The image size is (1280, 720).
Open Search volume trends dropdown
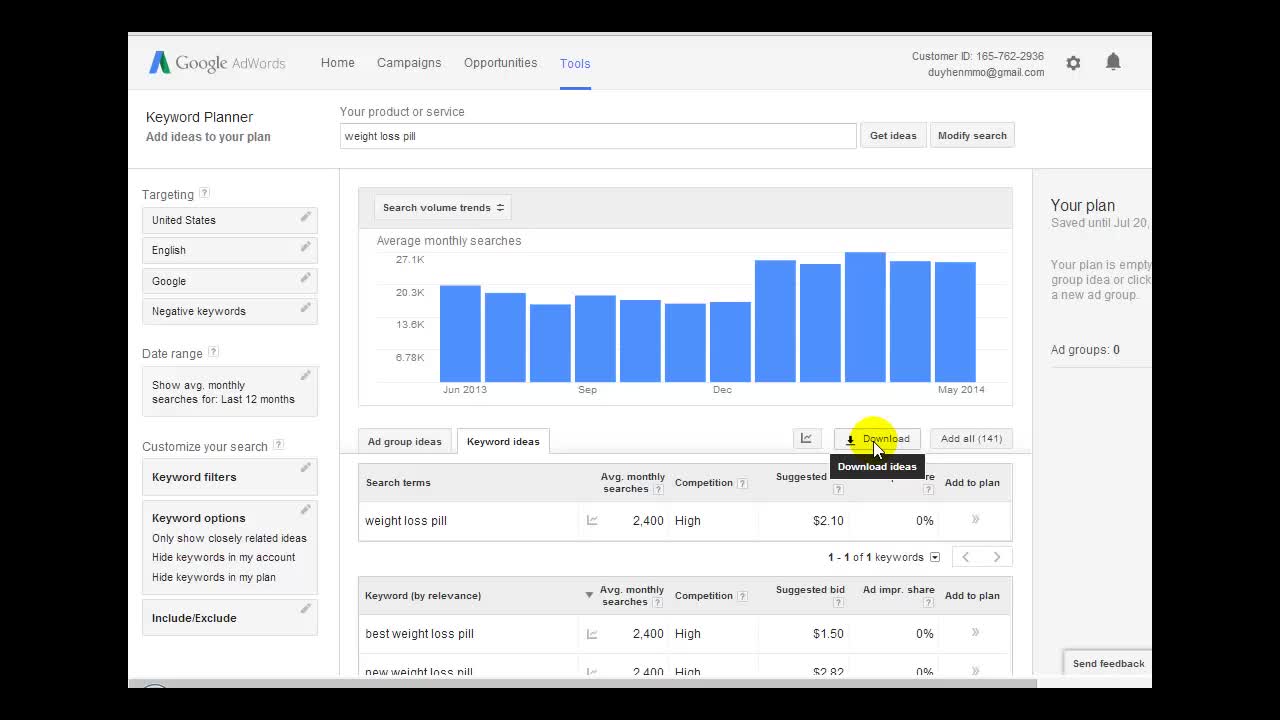(443, 208)
